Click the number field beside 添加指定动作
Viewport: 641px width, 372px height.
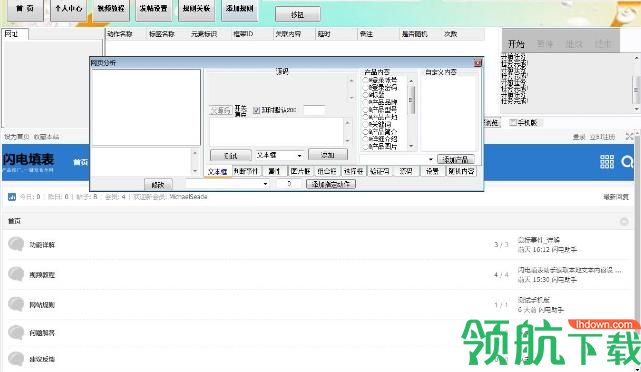click(x=289, y=184)
